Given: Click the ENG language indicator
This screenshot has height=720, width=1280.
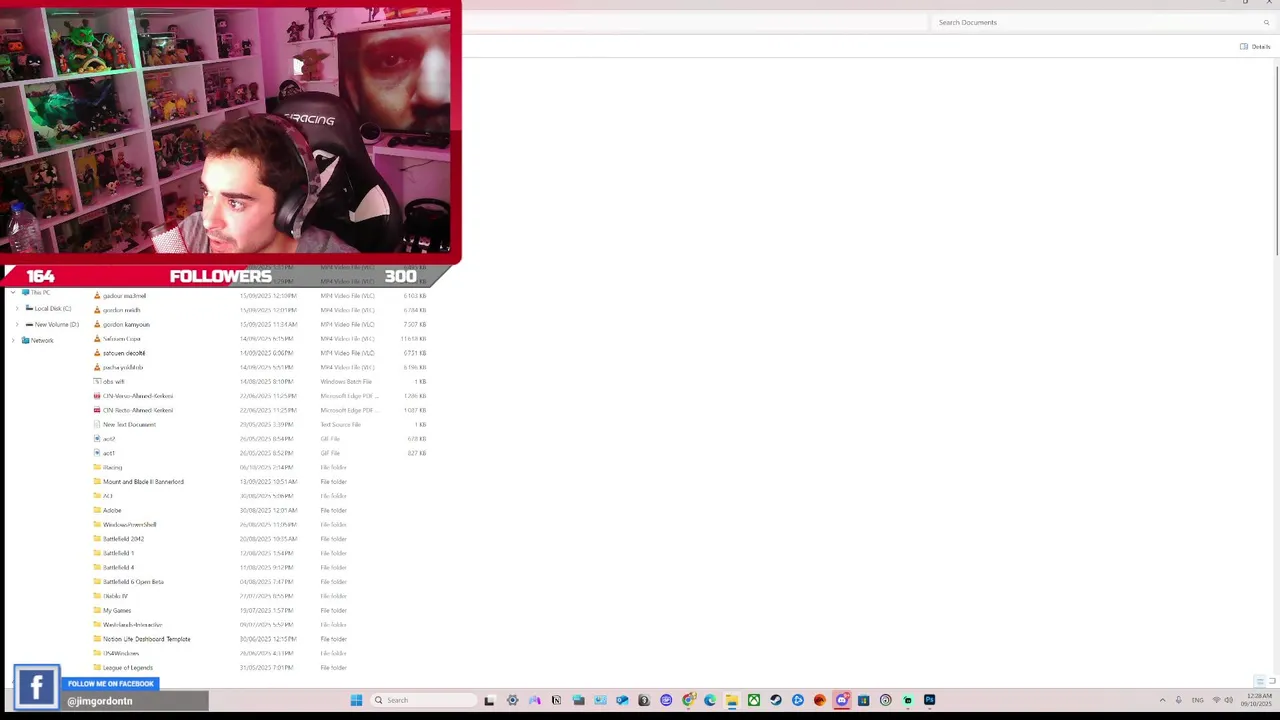Looking at the screenshot, I should point(1198,700).
